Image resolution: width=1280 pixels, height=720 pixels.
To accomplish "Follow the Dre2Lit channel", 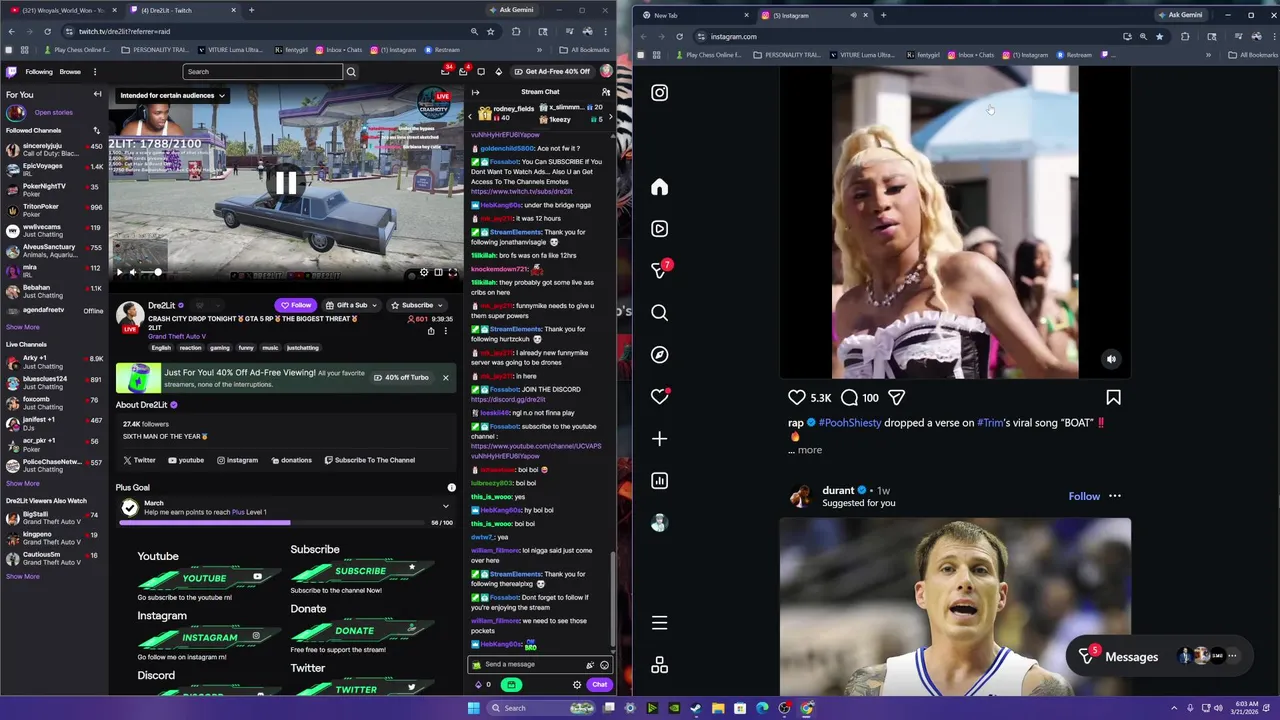I will 295,305.
